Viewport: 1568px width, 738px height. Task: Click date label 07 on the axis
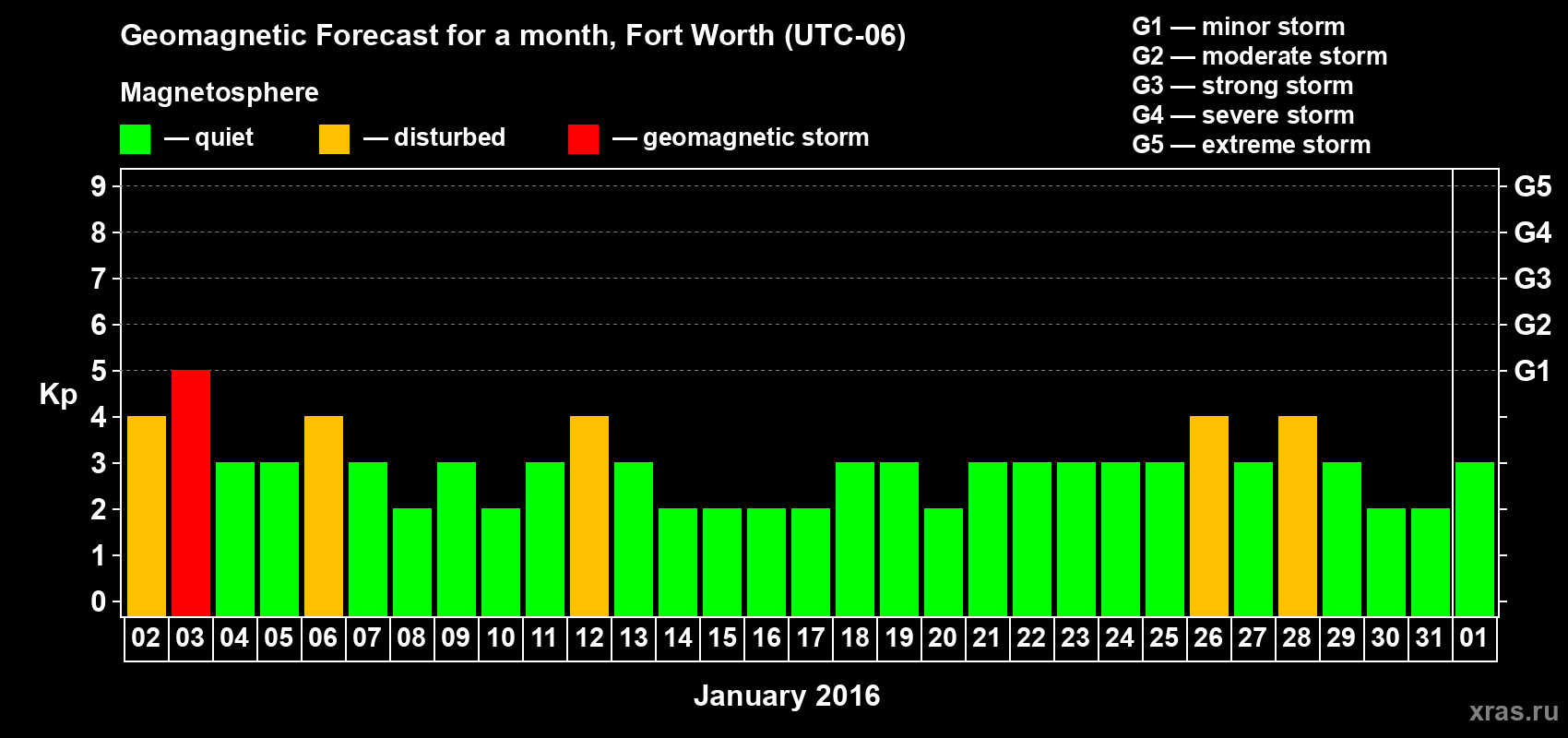pos(367,637)
